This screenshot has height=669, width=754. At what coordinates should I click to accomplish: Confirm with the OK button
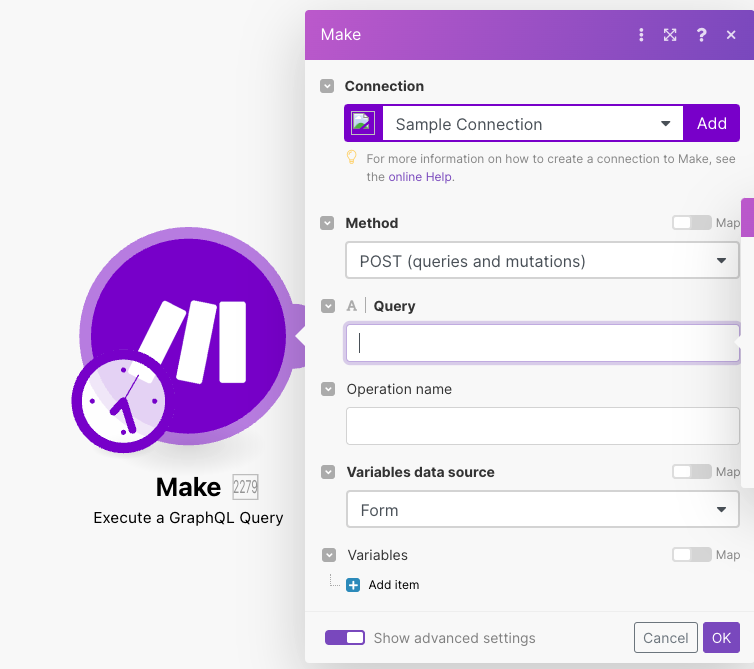[x=721, y=638]
